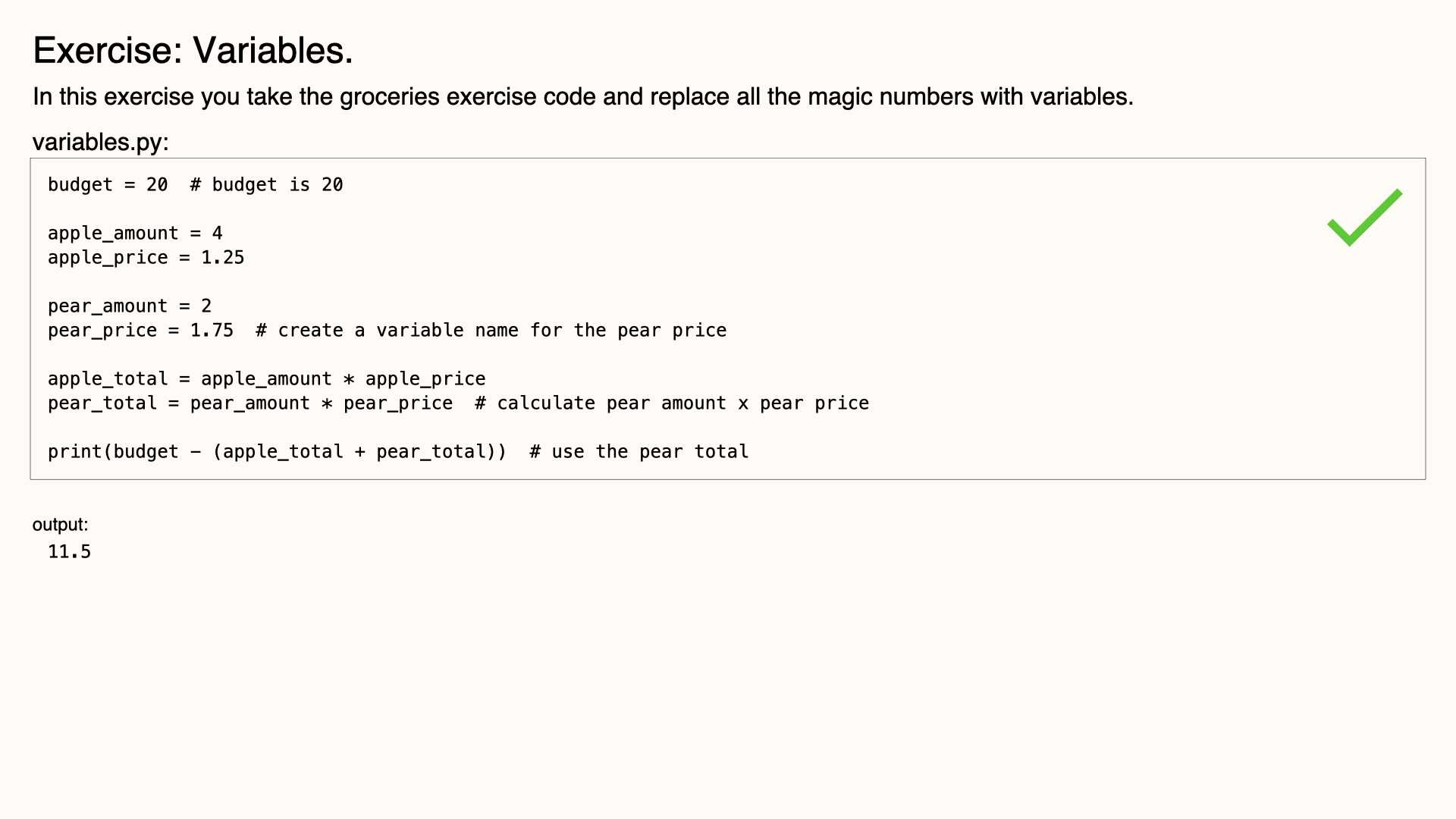Click the word 'groceries' in the description

390,97
